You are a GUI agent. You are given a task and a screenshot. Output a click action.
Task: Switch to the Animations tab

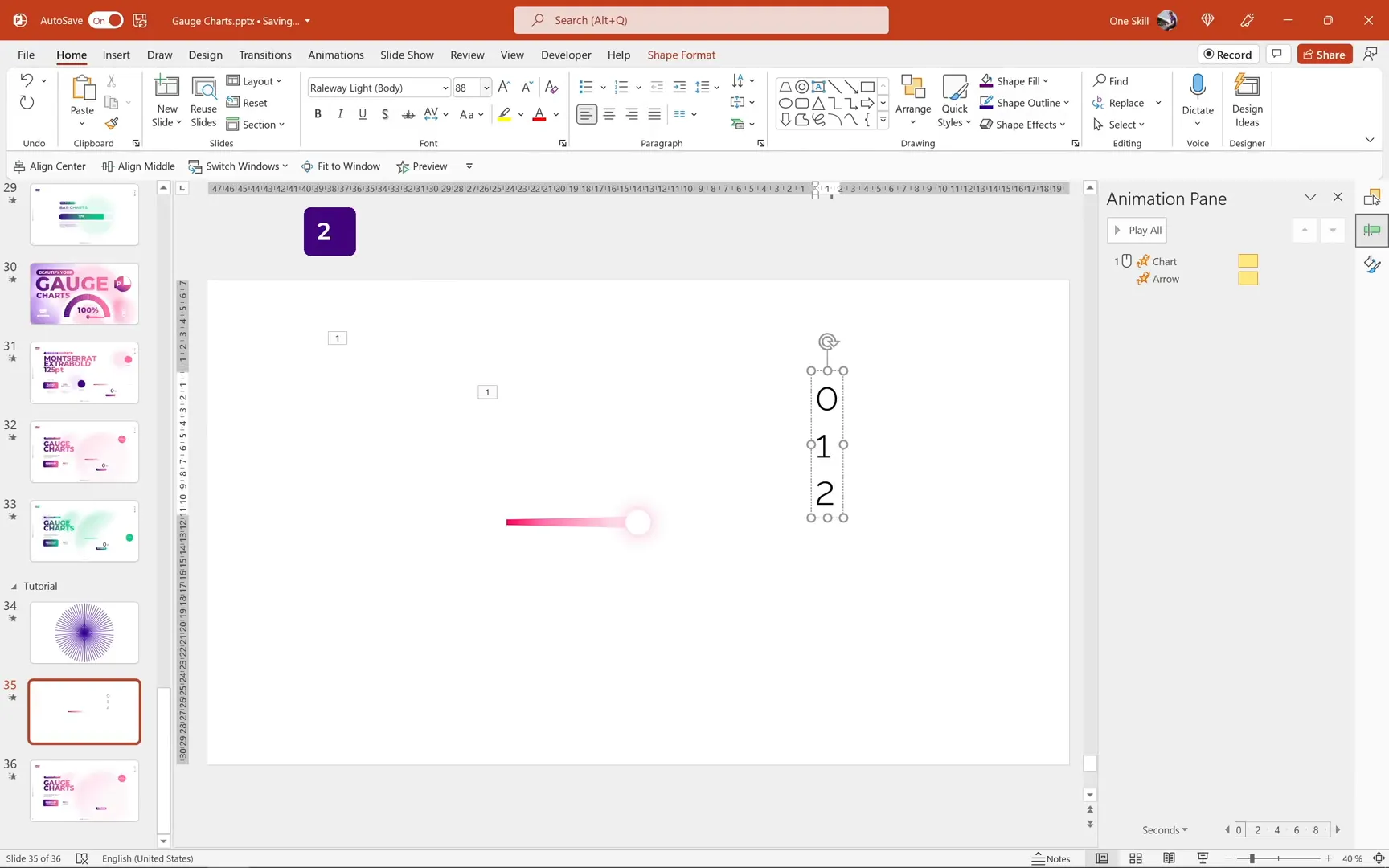pos(335,55)
